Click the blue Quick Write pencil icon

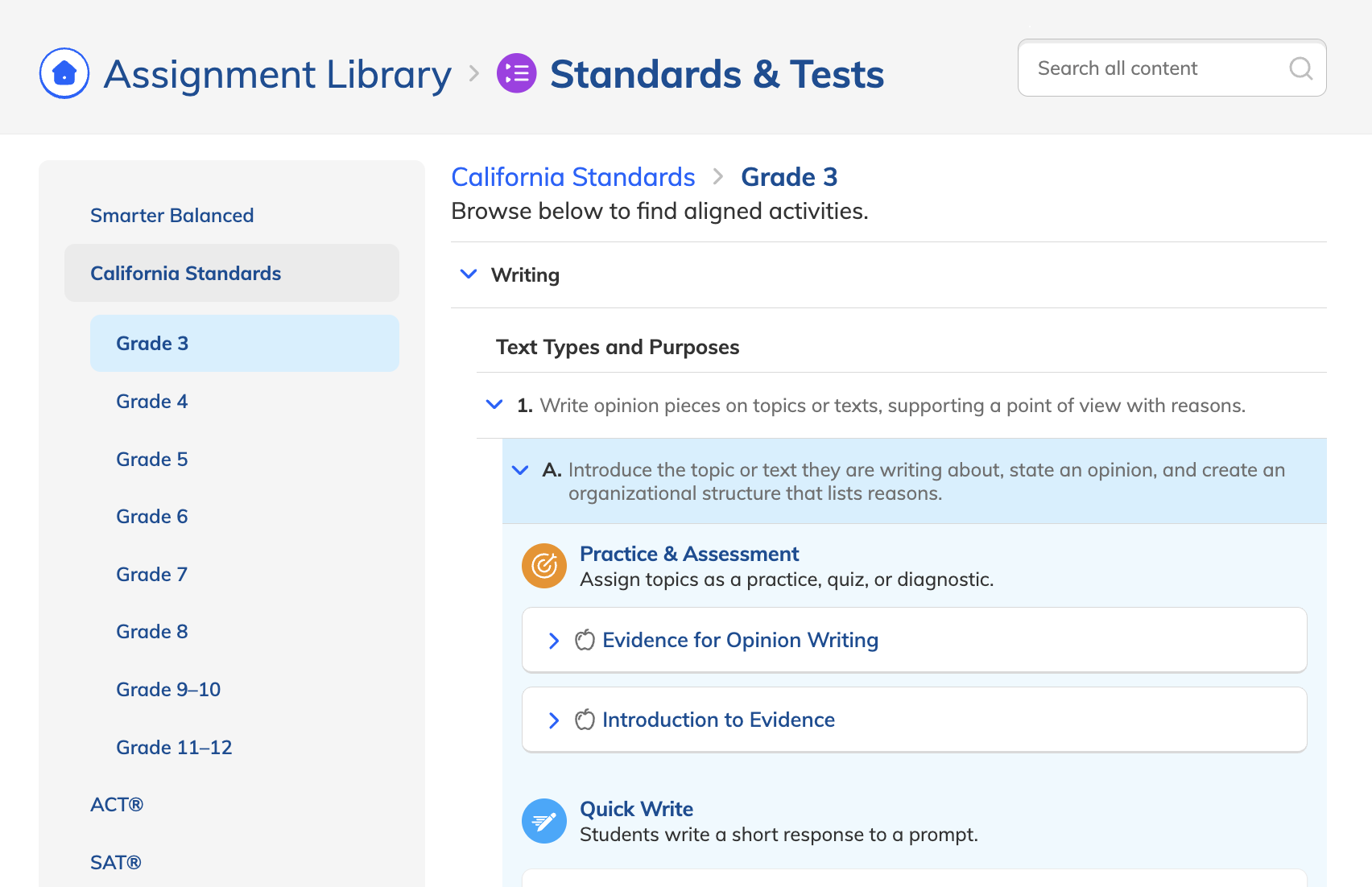tap(544, 821)
